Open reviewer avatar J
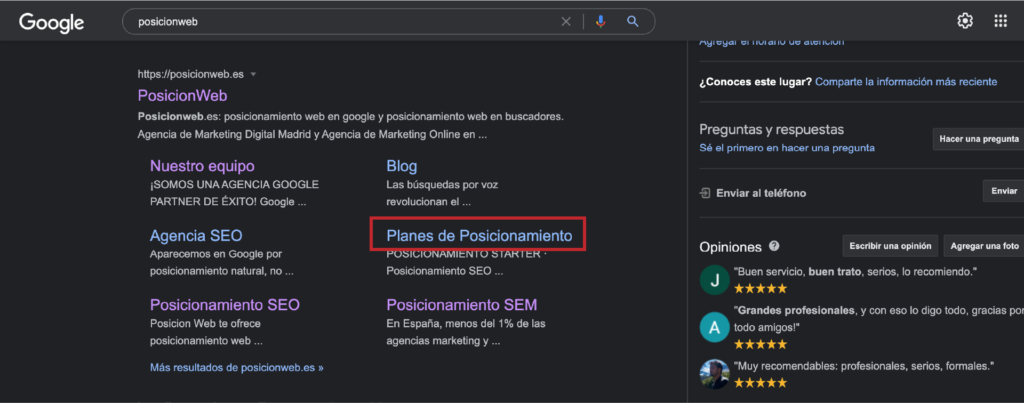1024x403 pixels. pyautogui.click(x=714, y=280)
